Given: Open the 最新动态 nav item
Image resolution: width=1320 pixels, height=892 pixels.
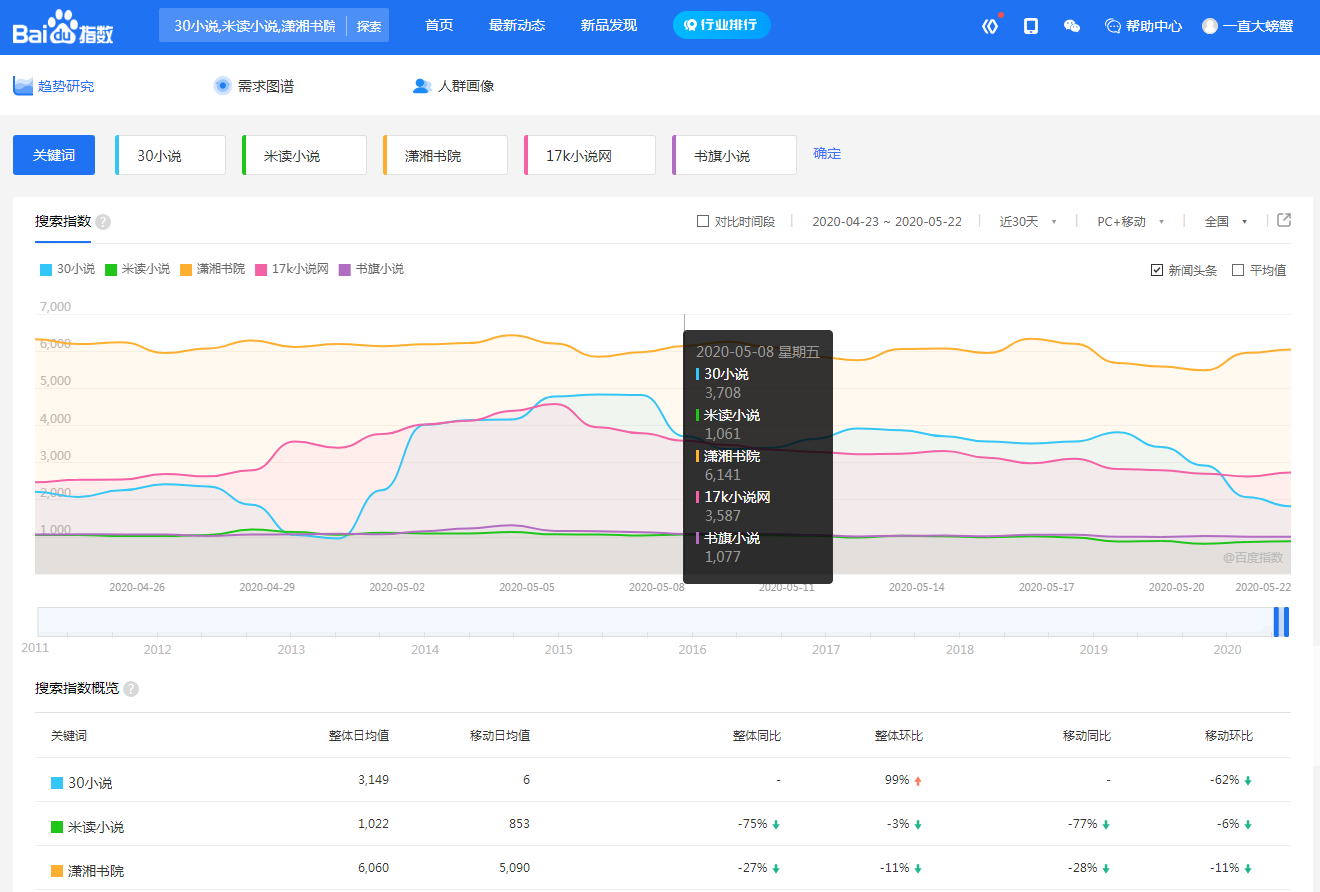Looking at the screenshot, I should pyautogui.click(x=517, y=25).
